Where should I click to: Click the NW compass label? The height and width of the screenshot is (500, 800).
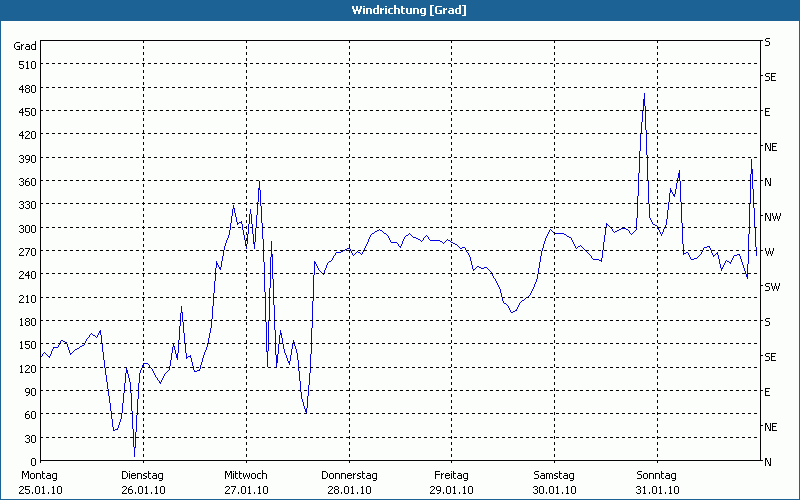(x=772, y=217)
